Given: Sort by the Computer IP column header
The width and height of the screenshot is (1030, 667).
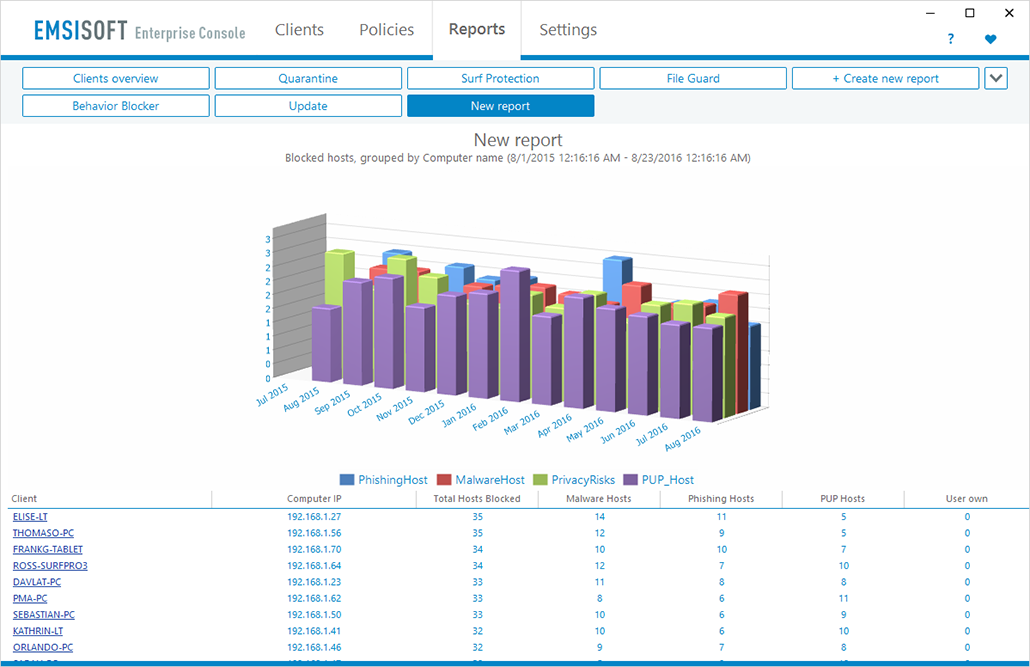Looking at the screenshot, I should point(314,499).
